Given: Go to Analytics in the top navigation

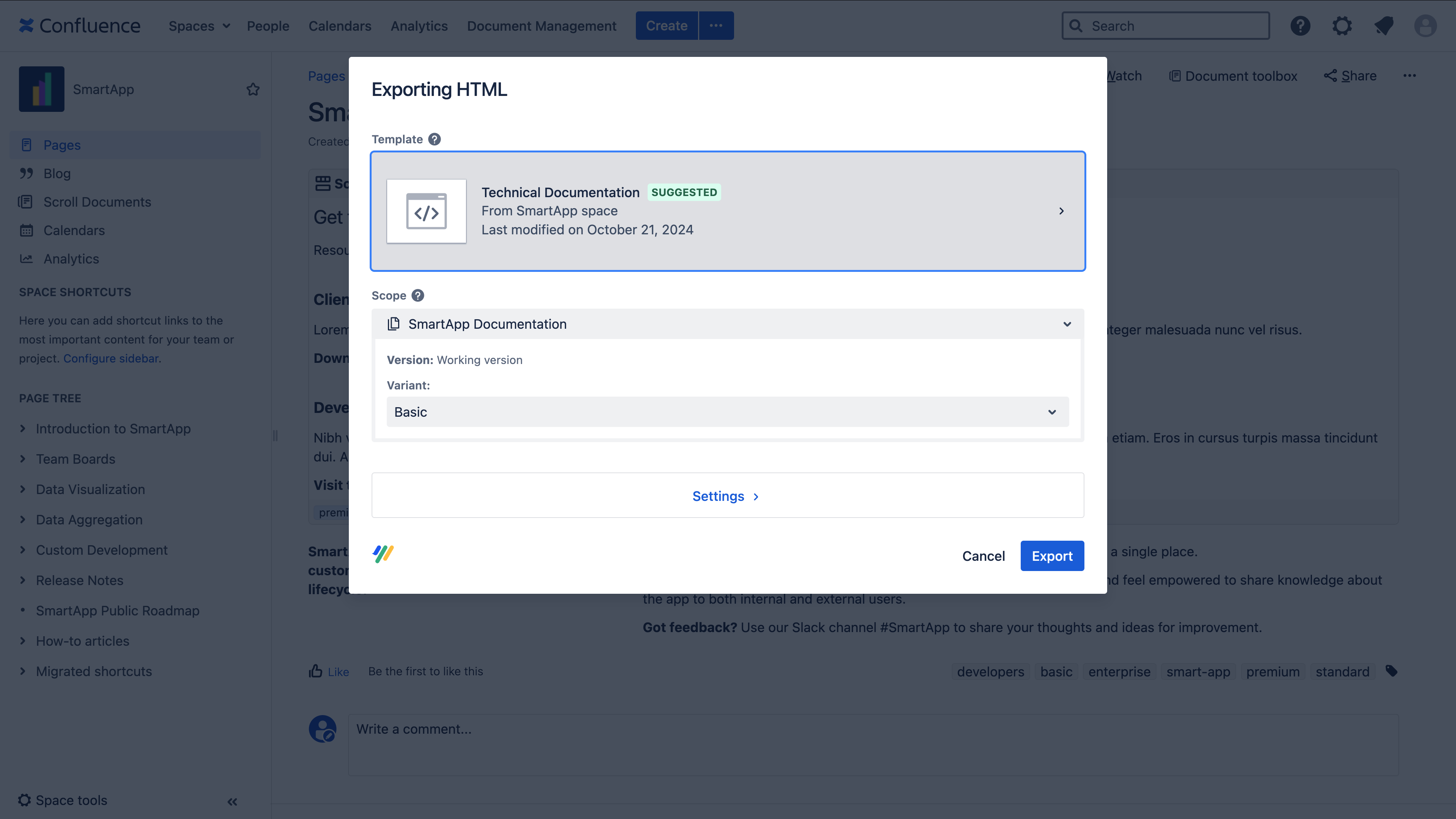Looking at the screenshot, I should [x=419, y=26].
